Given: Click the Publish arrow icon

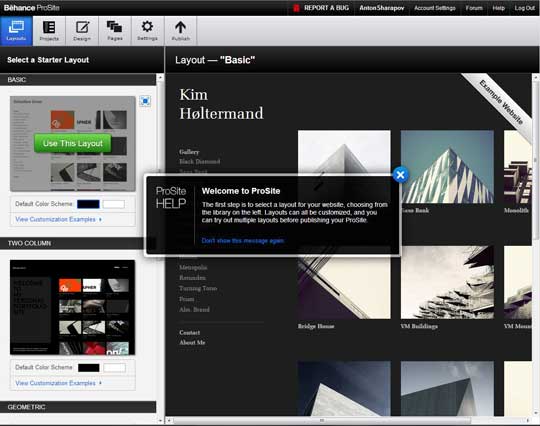Looking at the screenshot, I should (x=180, y=31).
